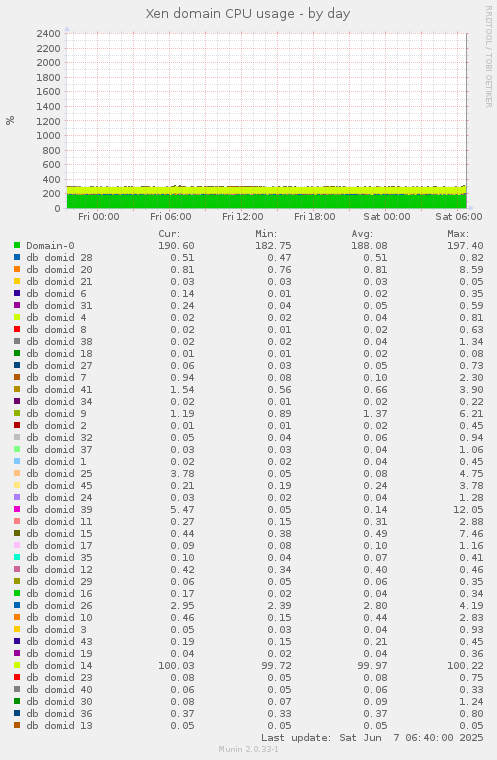Click the green Domain-0 legend color swatch
497x760 pixels.
click(17, 245)
